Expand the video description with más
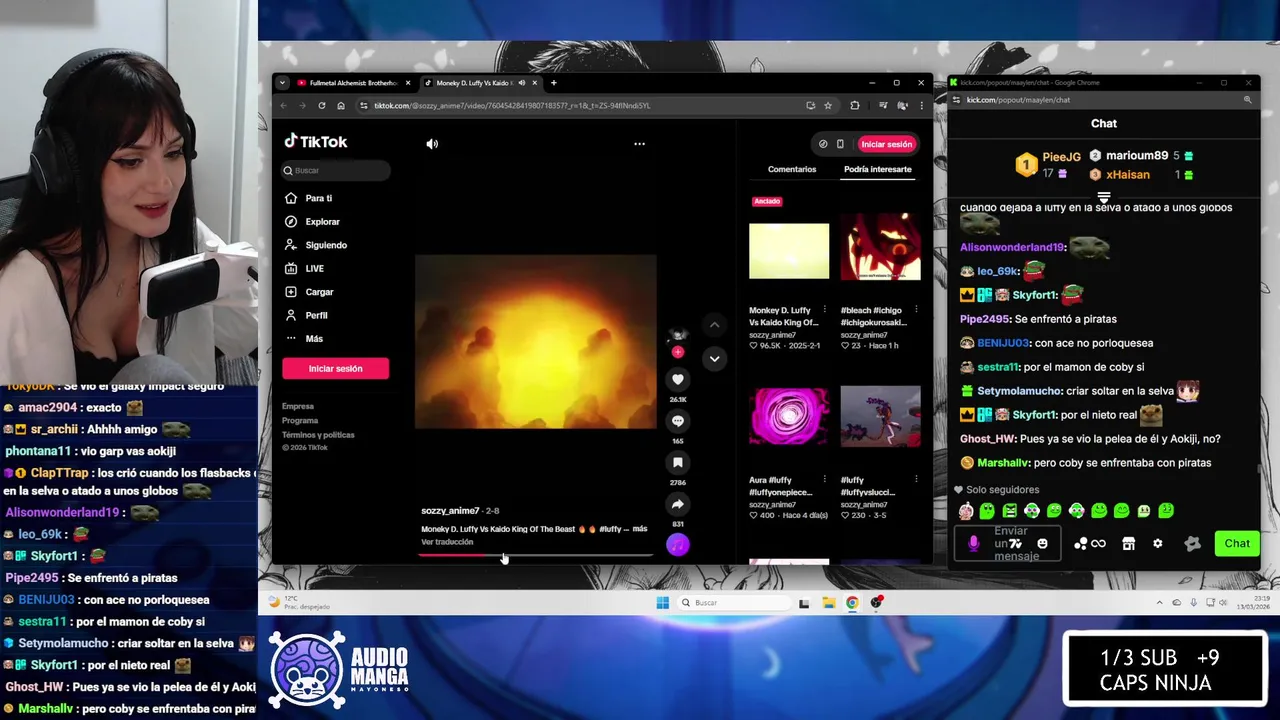 (640, 529)
